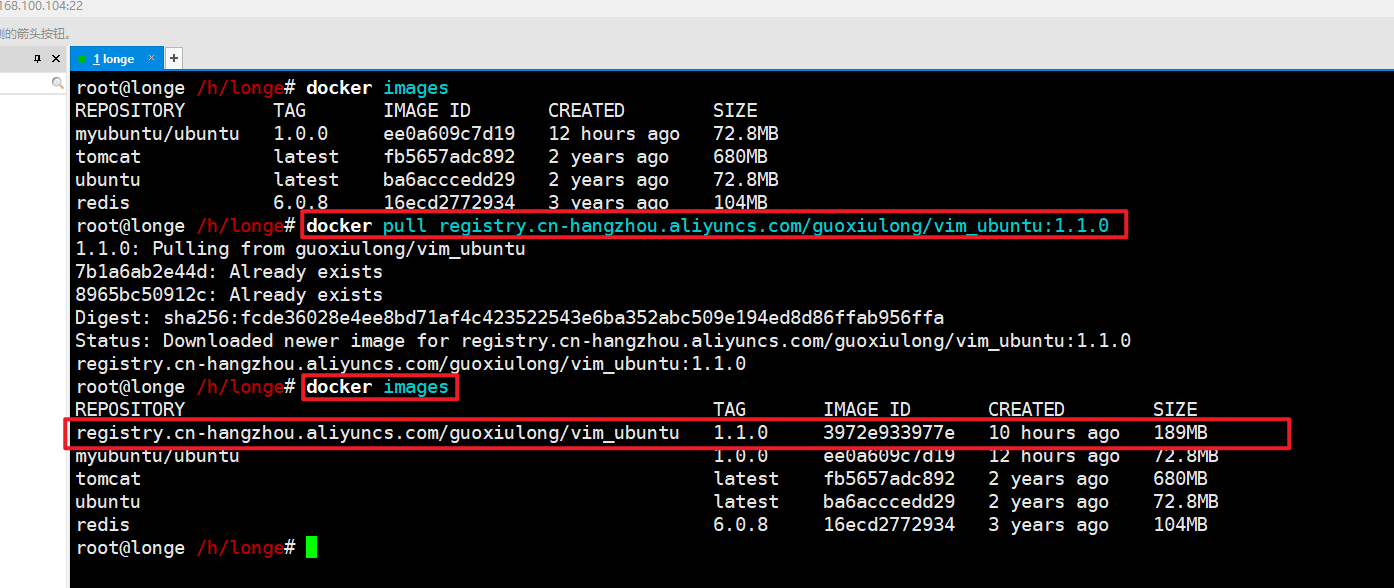Click the green connection status dot on tab

[x=82, y=59]
